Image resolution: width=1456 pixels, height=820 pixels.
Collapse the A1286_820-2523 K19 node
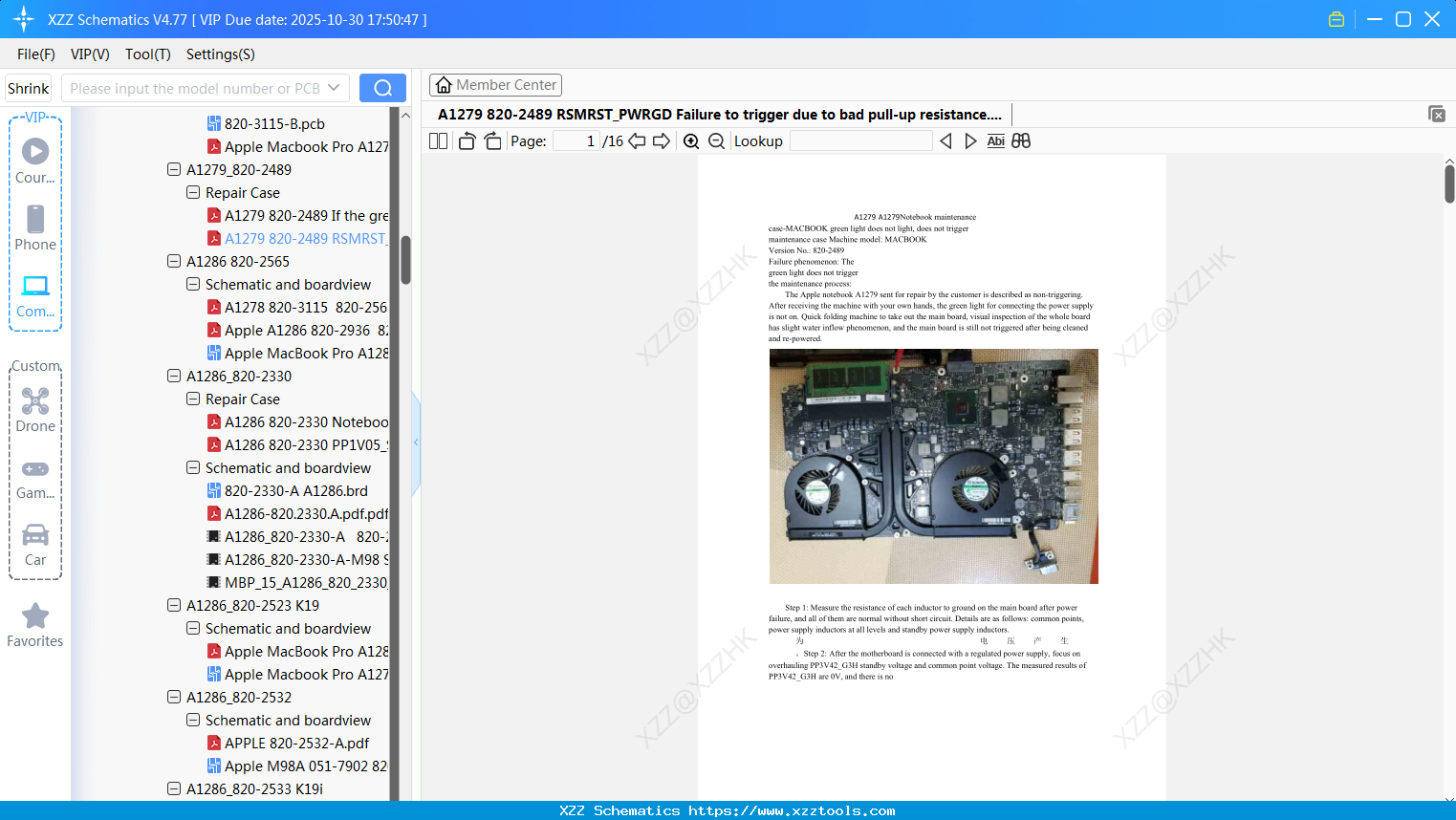(x=174, y=606)
